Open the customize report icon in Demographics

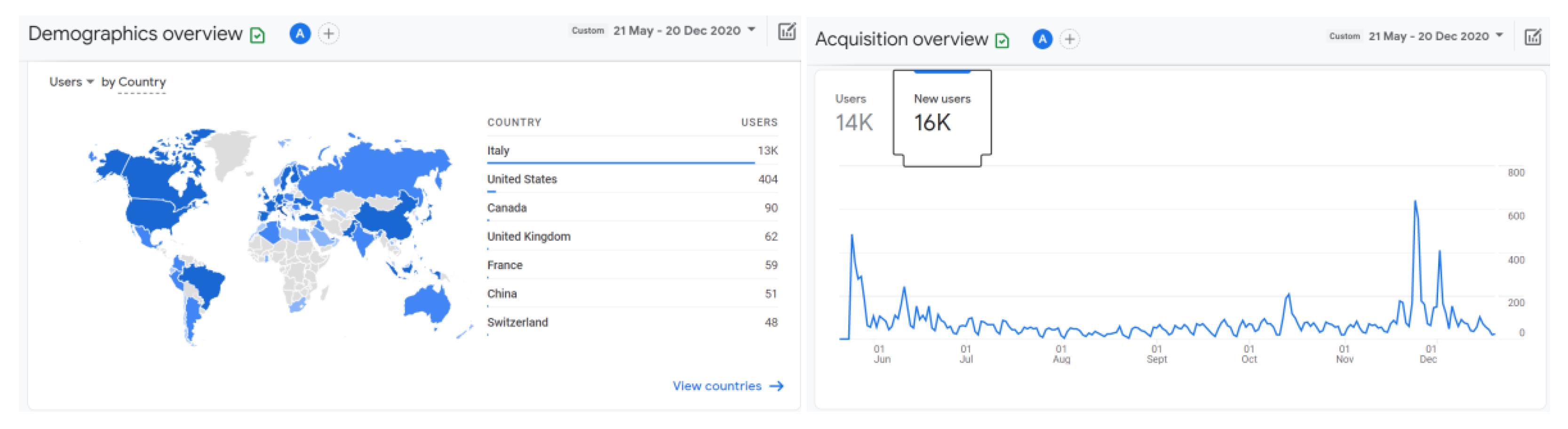(x=787, y=31)
